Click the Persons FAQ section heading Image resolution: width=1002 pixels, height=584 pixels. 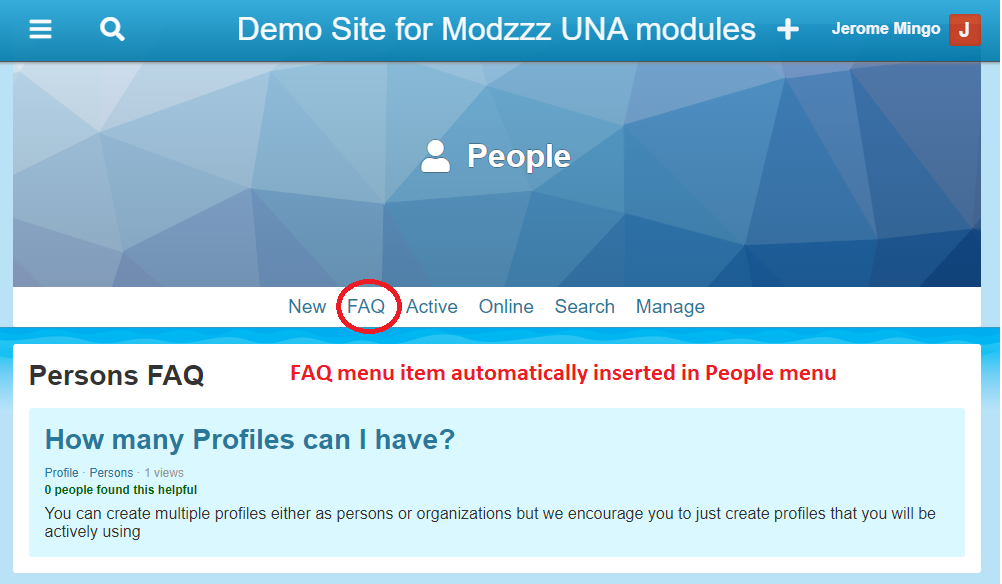pos(117,376)
